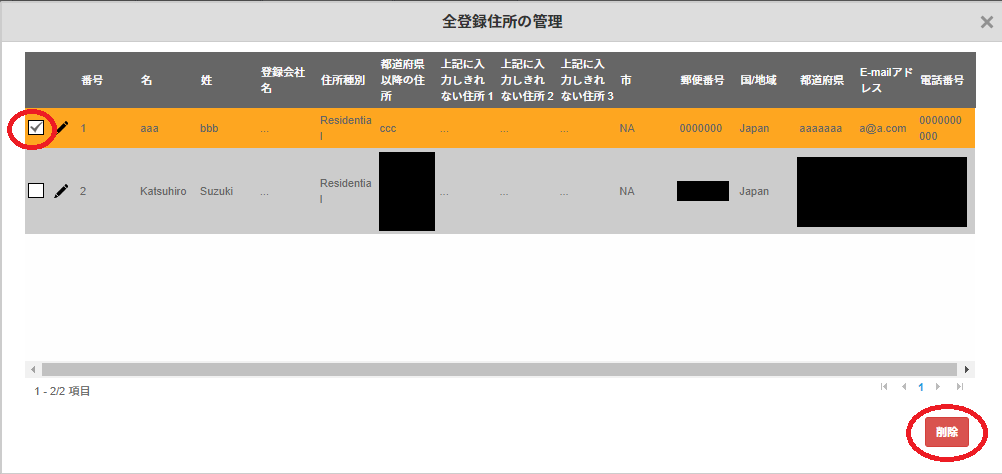The width and height of the screenshot is (1002, 474).
Task: Click the 市 column header
Action: 626,80
